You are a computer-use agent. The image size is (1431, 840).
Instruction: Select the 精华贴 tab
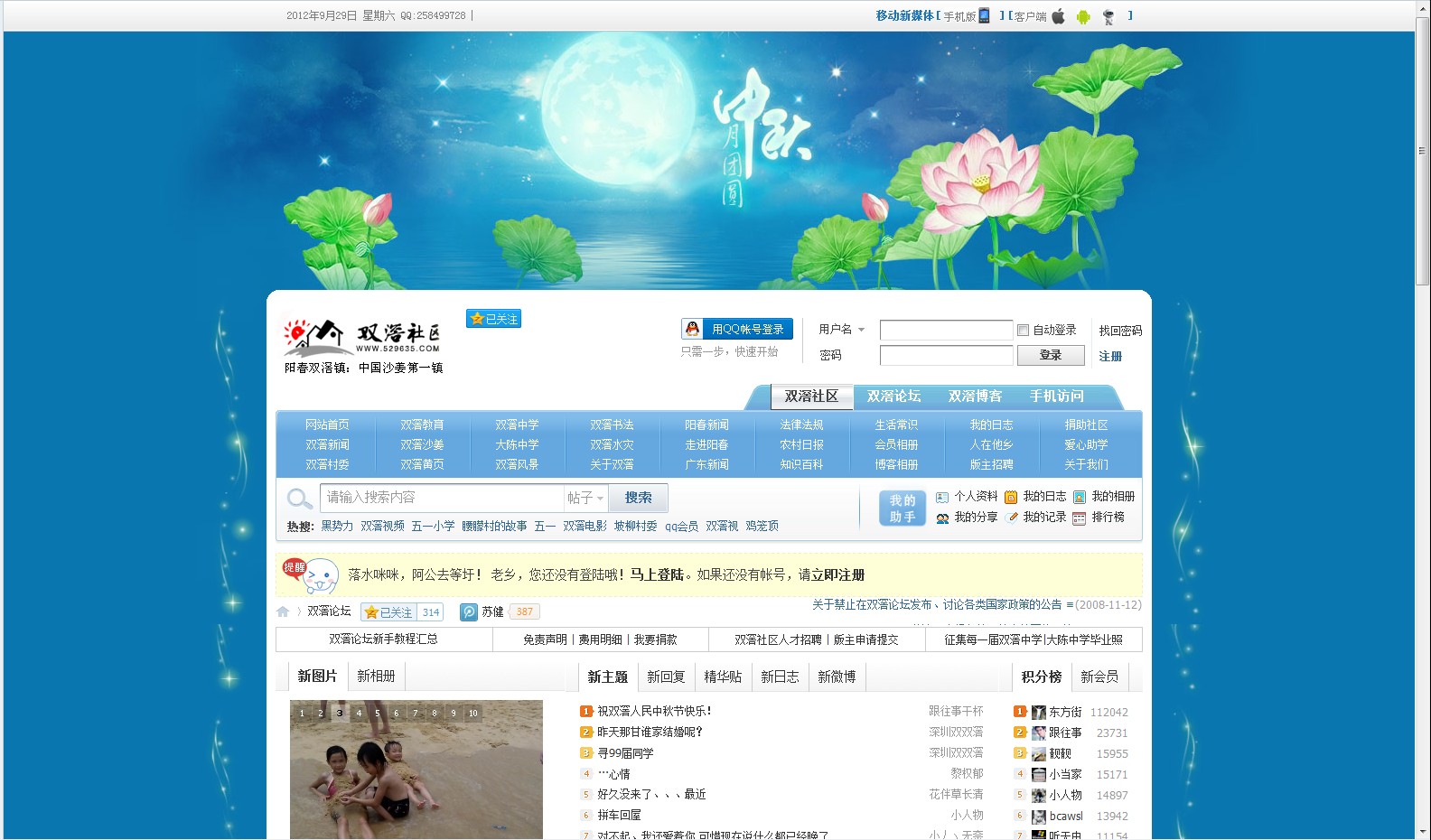[723, 677]
